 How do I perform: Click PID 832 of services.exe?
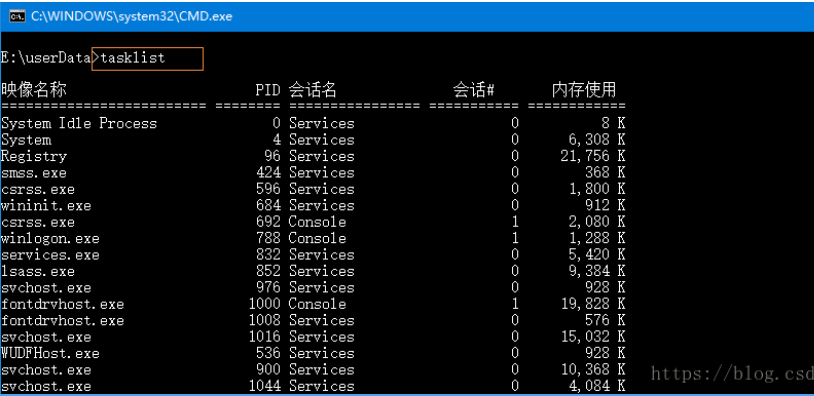(268, 255)
